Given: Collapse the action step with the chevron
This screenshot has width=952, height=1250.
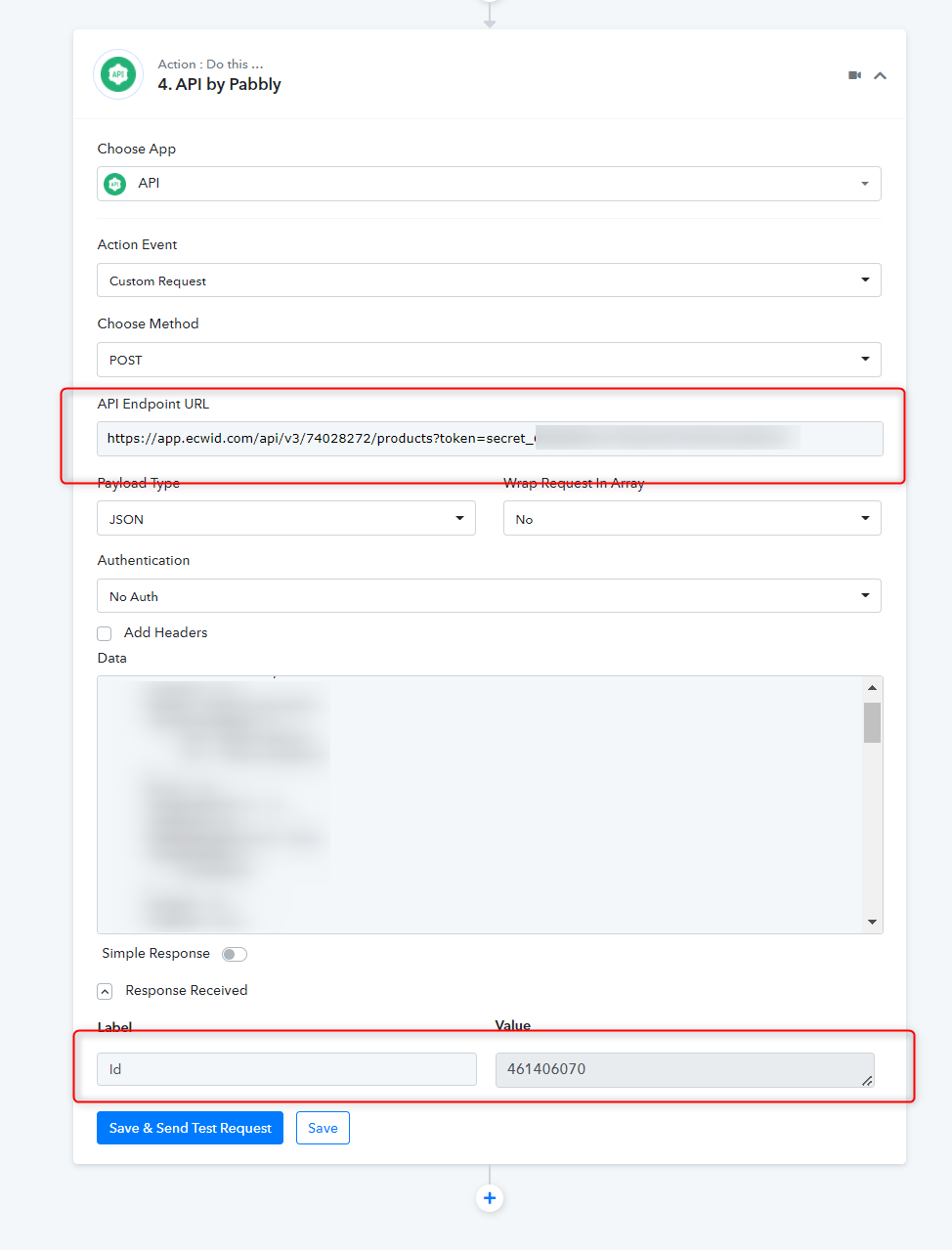Looking at the screenshot, I should [x=880, y=75].
